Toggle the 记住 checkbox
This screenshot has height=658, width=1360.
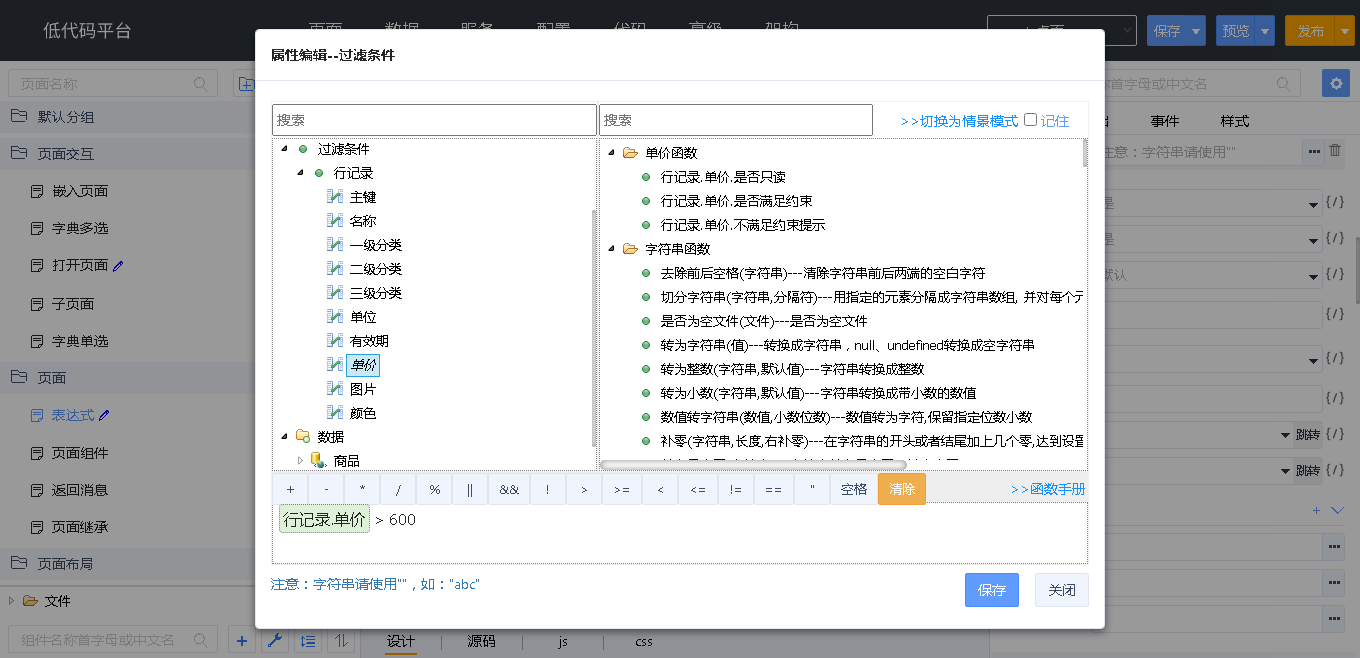(1030, 120)
